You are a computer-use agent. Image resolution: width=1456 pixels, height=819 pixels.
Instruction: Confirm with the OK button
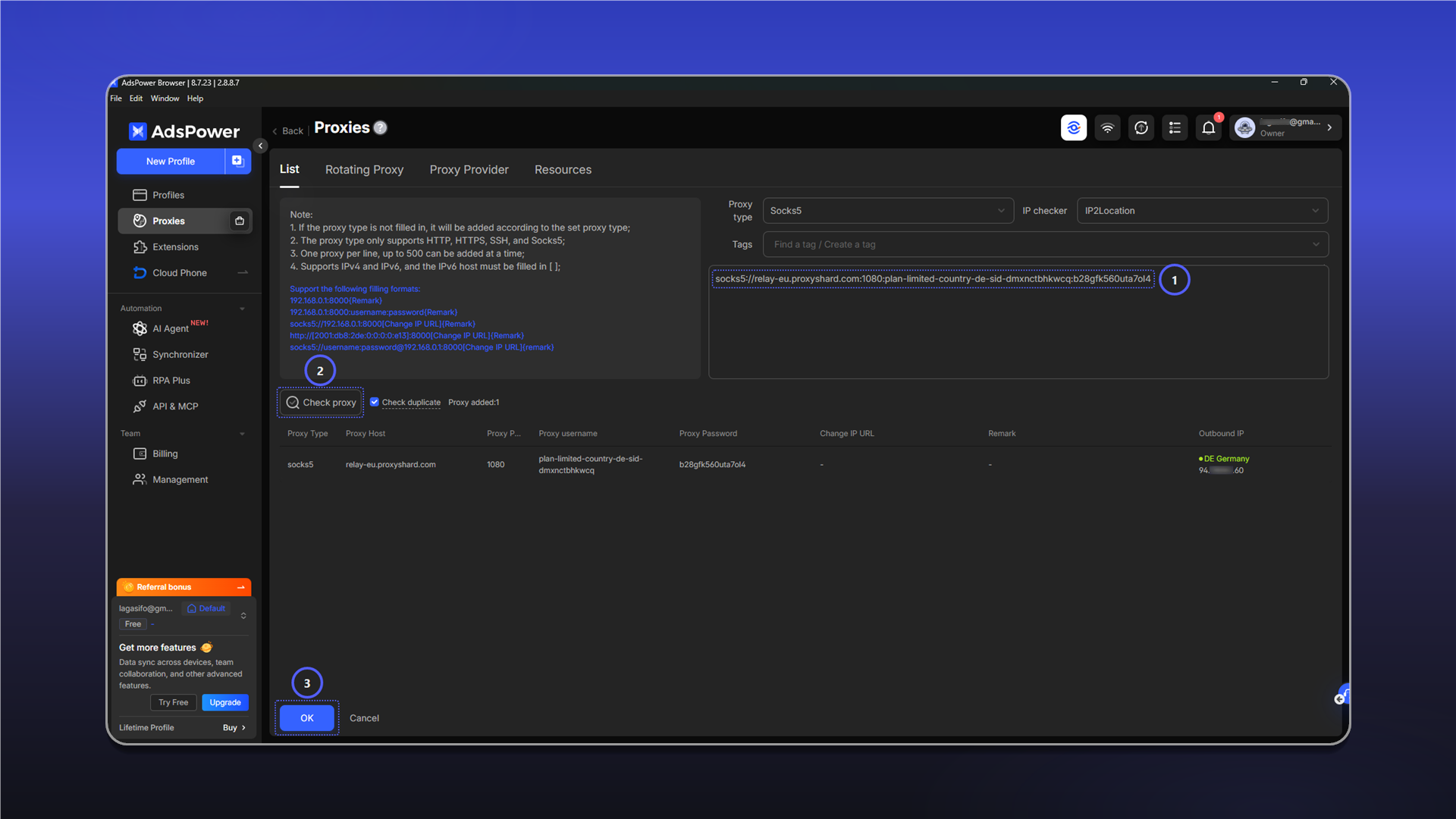pos(307,718)
